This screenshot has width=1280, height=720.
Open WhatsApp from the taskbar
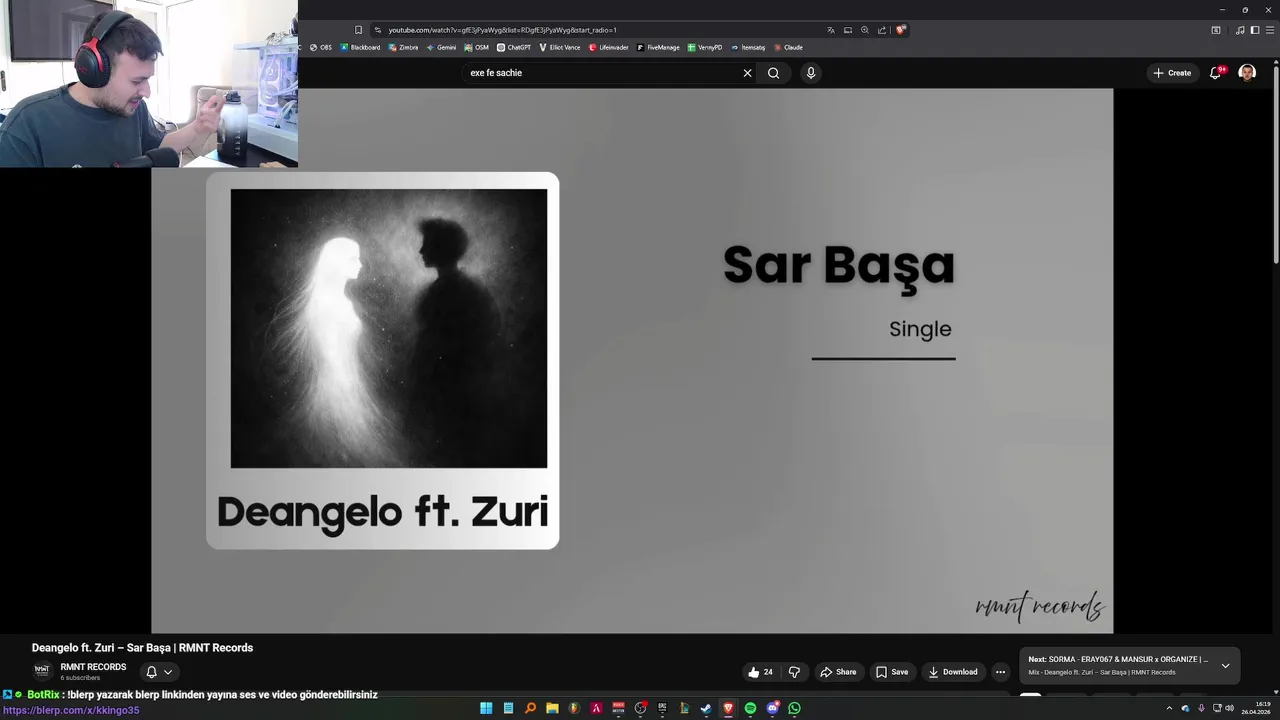[x=794, y=708]
